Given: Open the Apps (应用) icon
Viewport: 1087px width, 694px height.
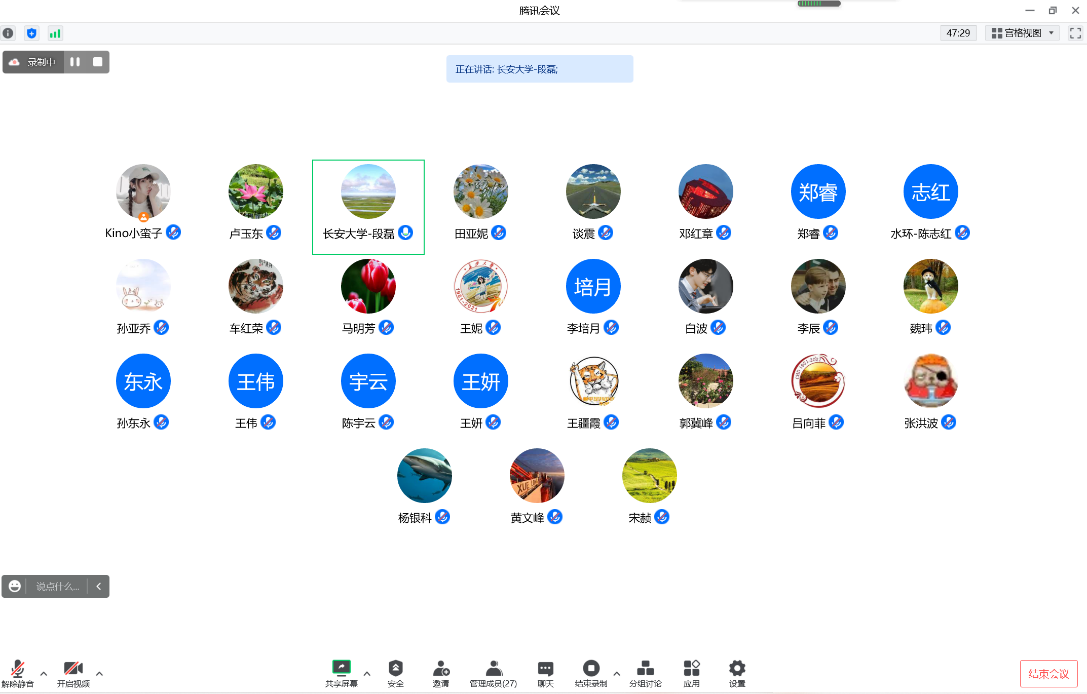Looking at the screenshot, I should click(691, 672).
